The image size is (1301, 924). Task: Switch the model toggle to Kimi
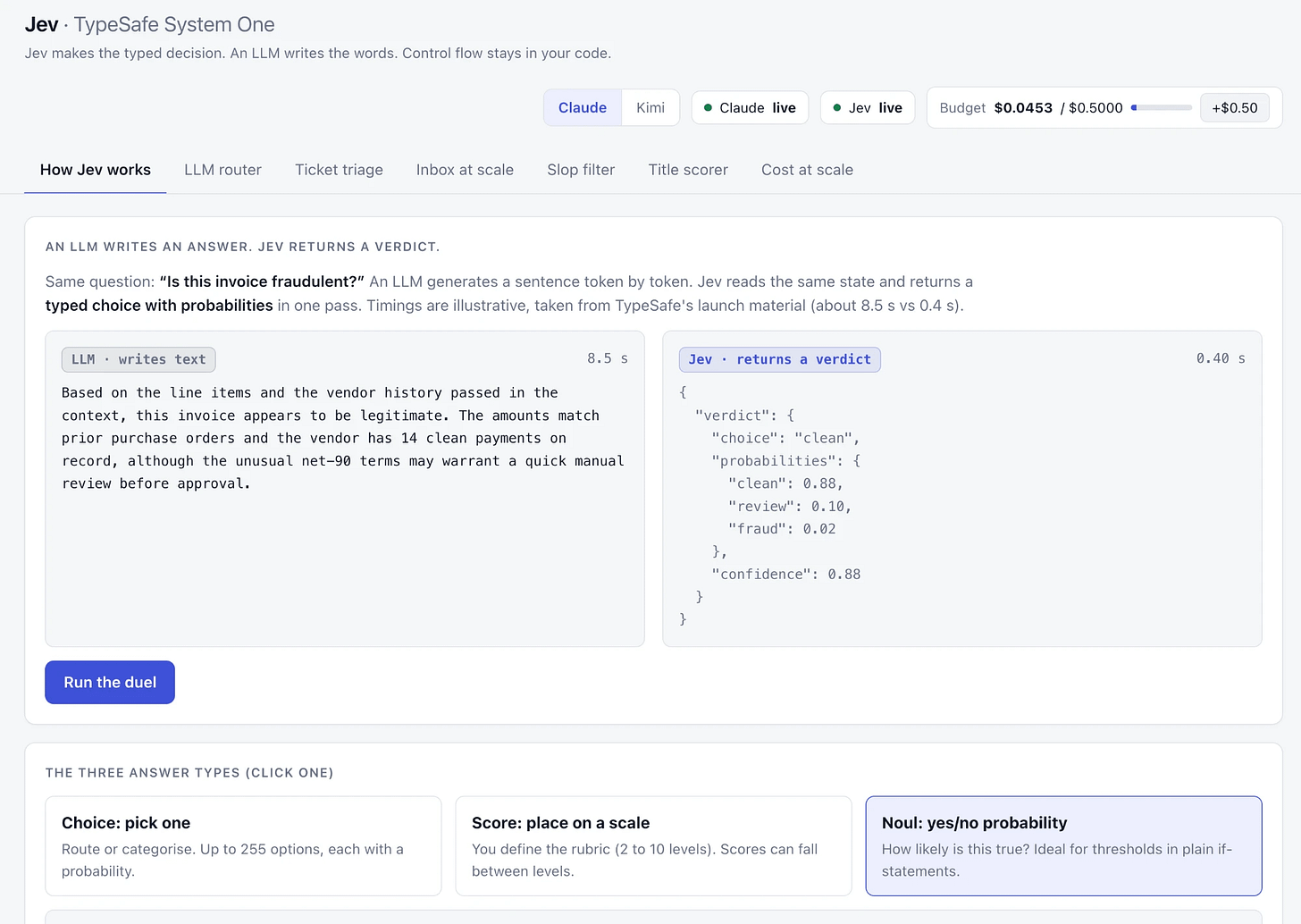pos(650,107)
